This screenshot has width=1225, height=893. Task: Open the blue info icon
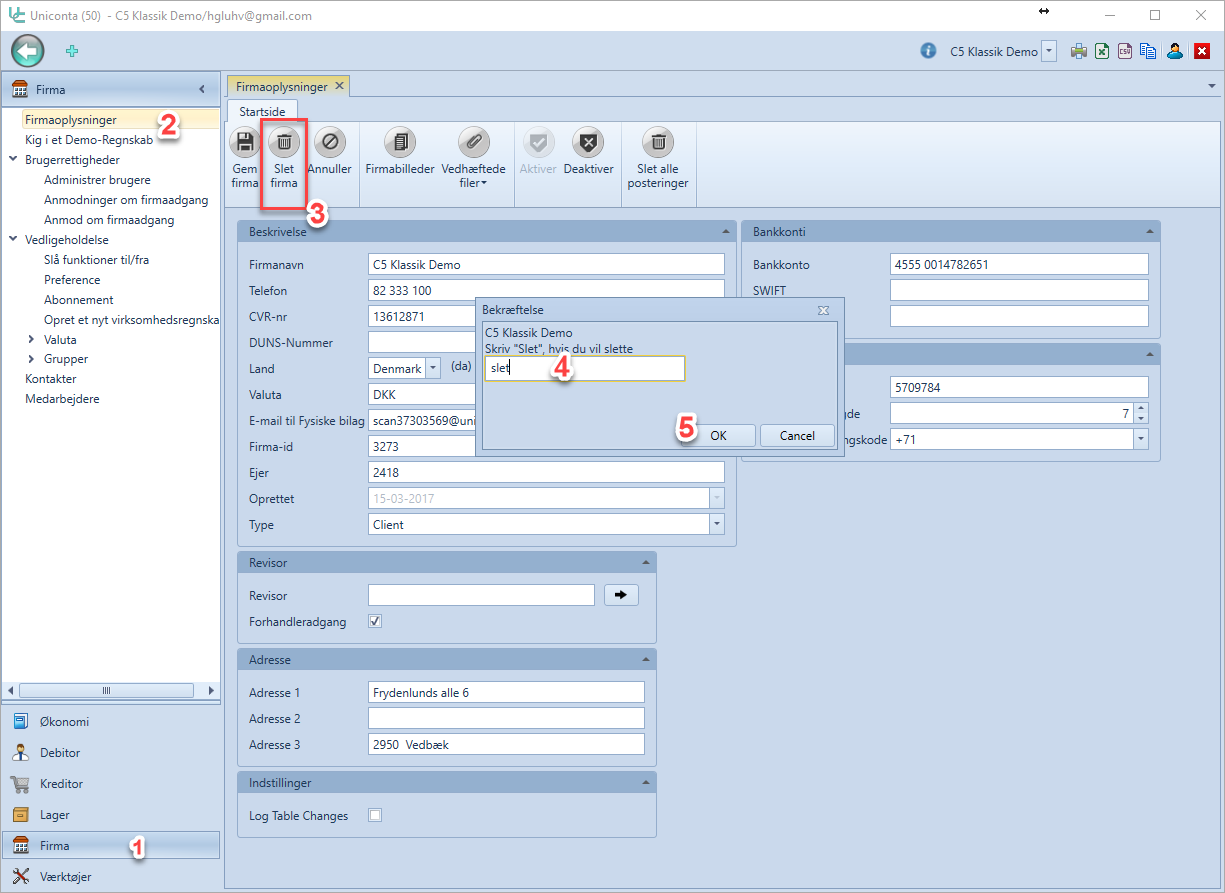click(928, 51)
